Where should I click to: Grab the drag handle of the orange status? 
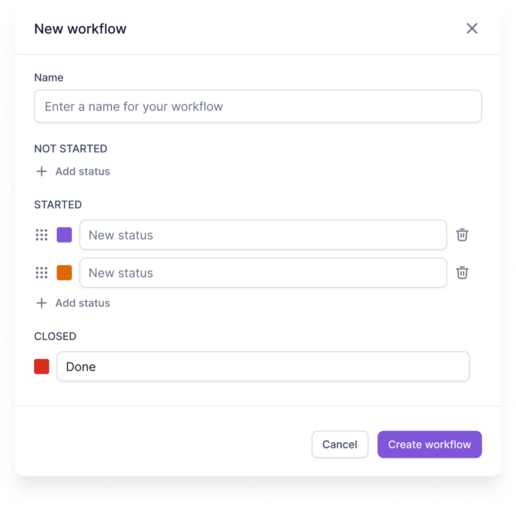[42, 273]
